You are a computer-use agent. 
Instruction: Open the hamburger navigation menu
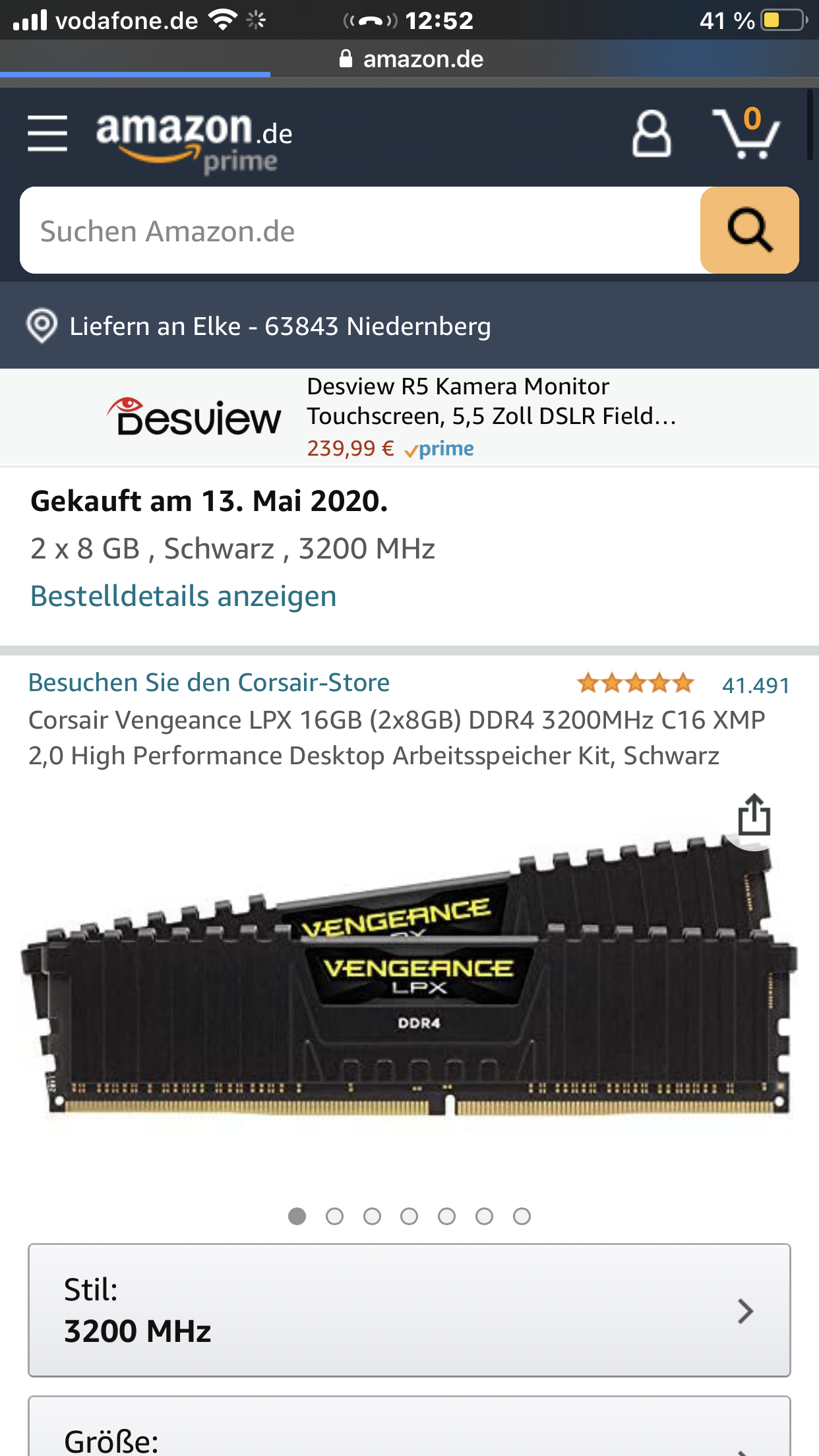pyautogui.click(x=47, y=133)
